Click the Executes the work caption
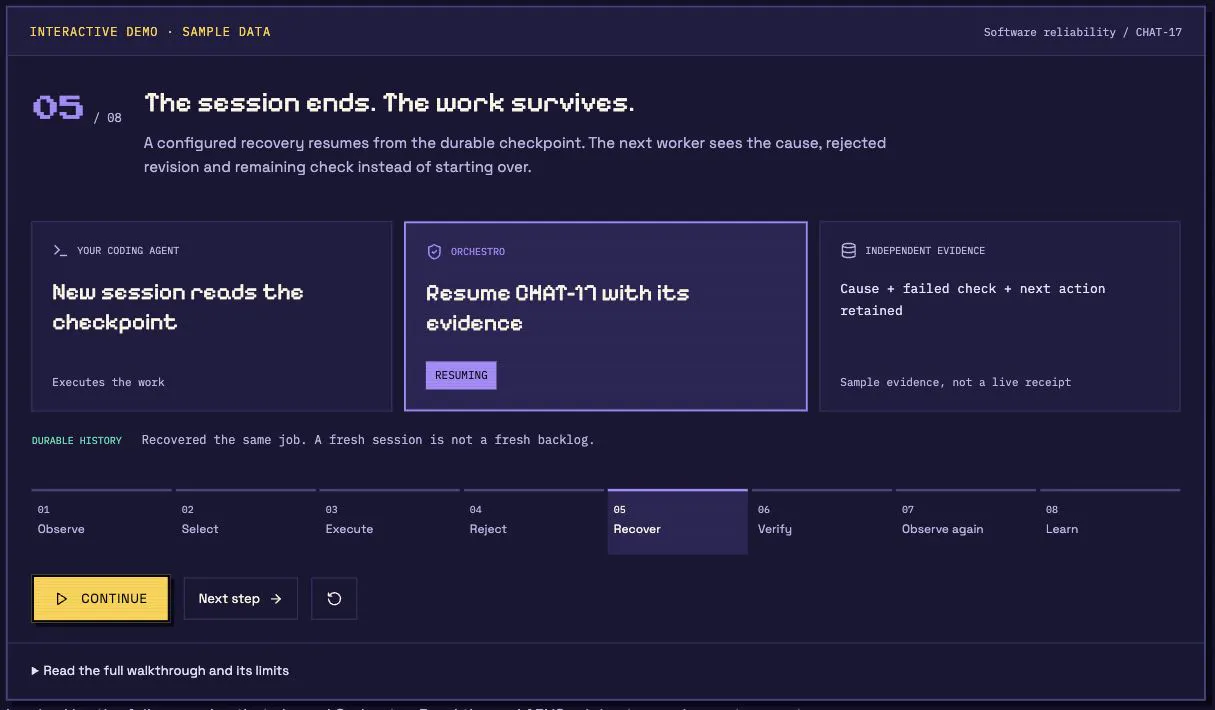Viewport: 1215px width, 710px height. (x=108, y=382)
